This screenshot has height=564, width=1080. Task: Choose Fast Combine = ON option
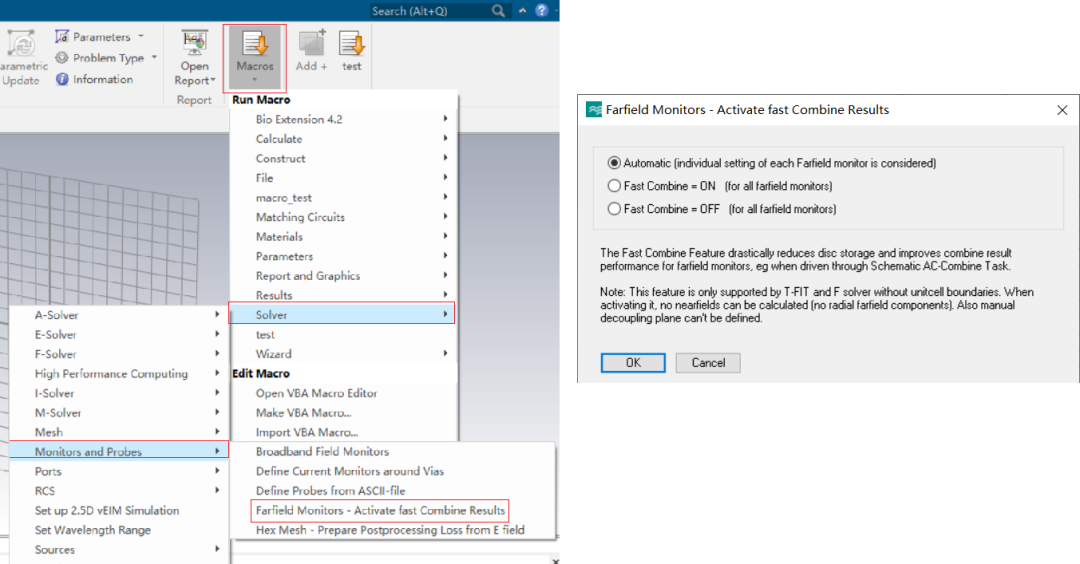[x=614, y=186]
